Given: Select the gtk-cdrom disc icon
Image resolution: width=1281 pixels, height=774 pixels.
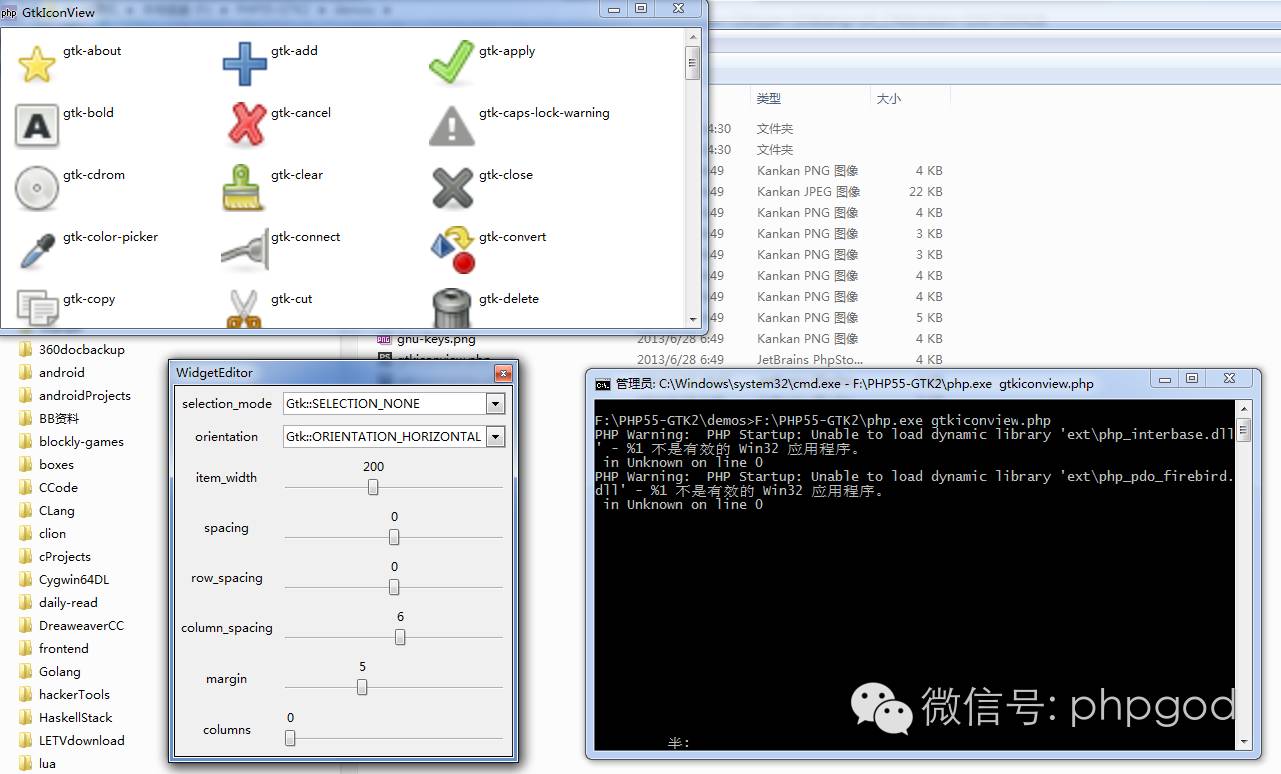Looking at the screenshot, I should click(37, 188).
